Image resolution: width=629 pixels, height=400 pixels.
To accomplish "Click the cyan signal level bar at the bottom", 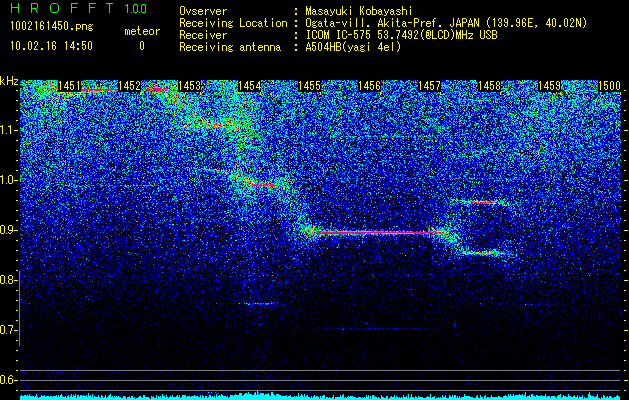I will tap(321, 396).
